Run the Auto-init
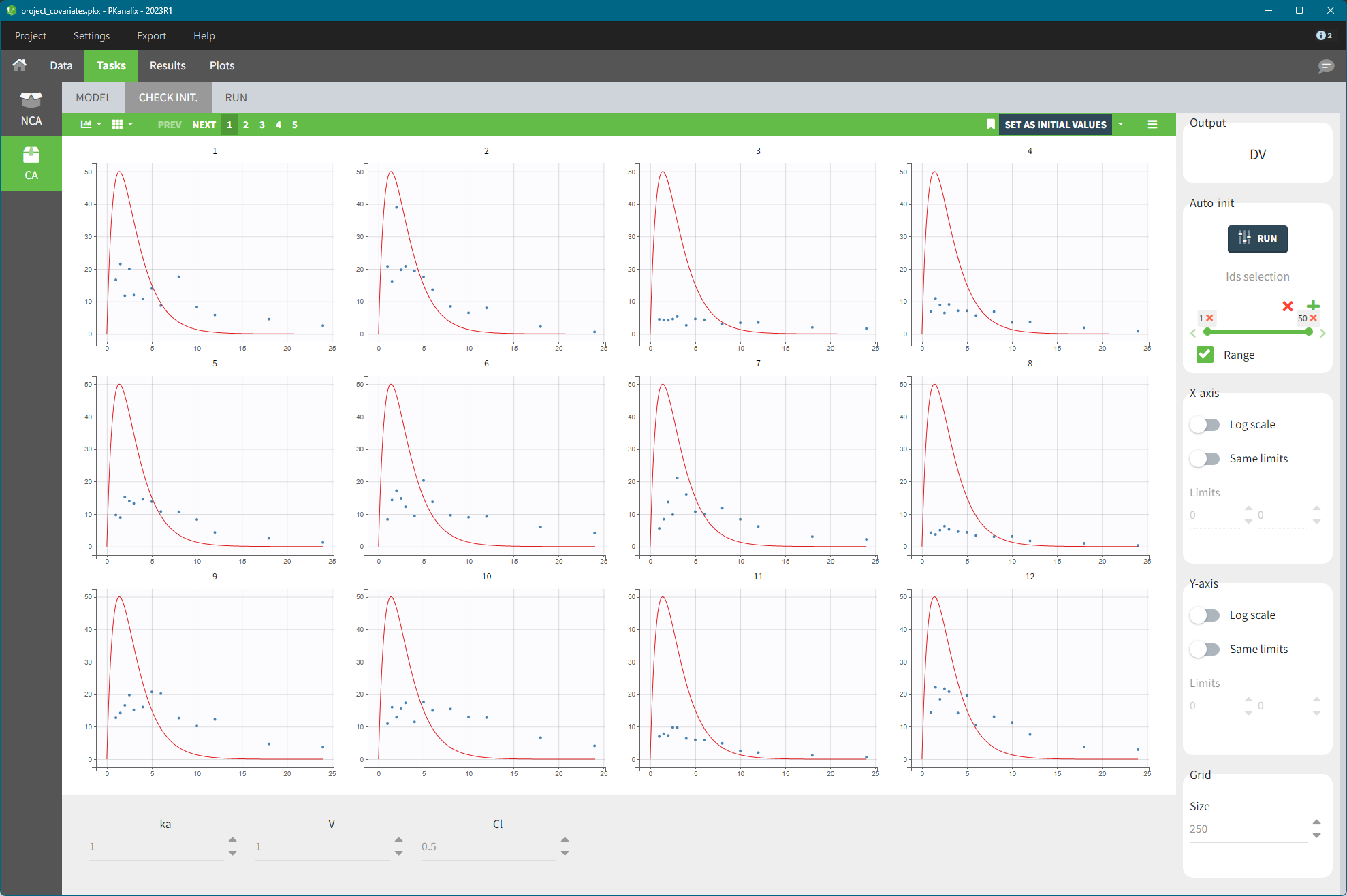This screenshot has height=896, width=1347. tap(1257, 239)
